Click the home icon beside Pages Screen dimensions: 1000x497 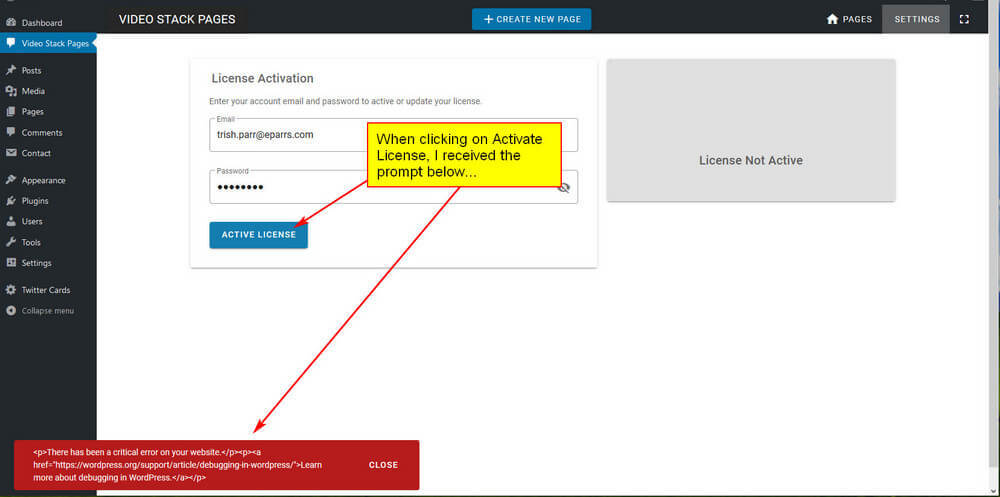[x=832, y=19]
